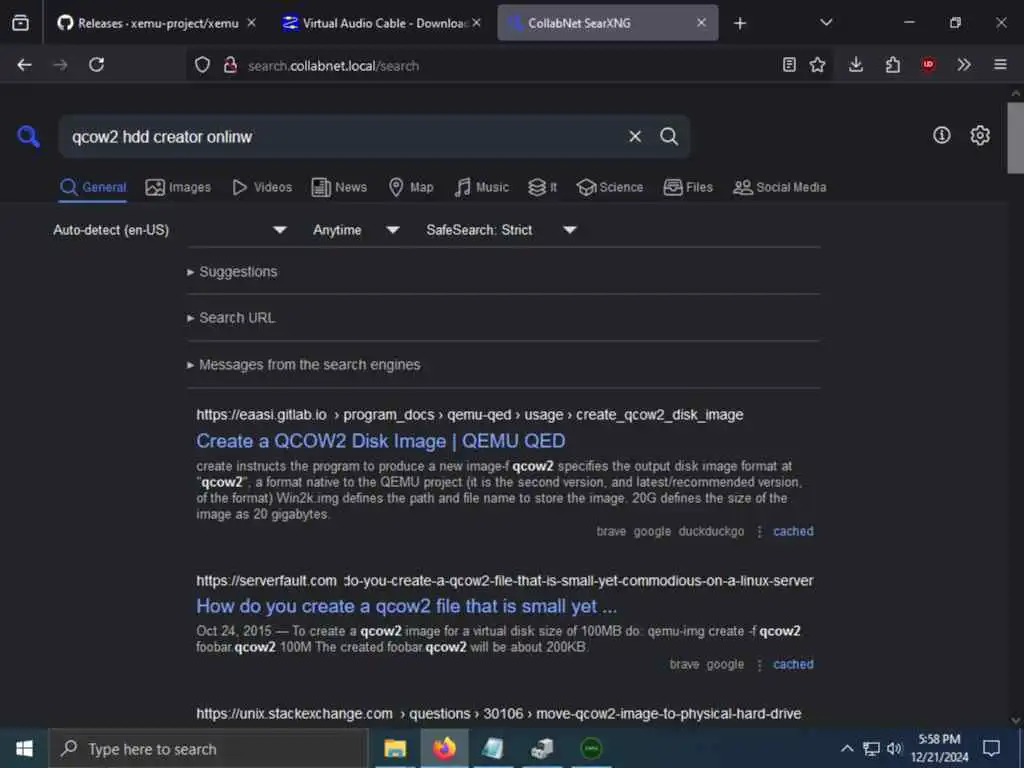Image resolution: width=1024 pixels, height=768 pixels.
Task: Select the News search category
Action: click(x=339, y=187)
